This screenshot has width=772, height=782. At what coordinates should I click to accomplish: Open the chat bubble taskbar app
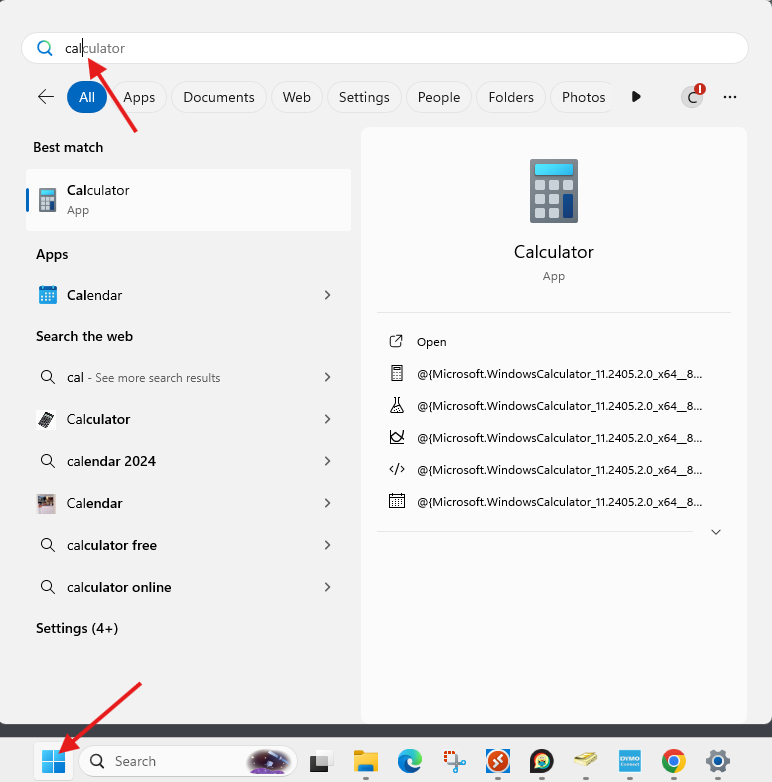[542, 761]
